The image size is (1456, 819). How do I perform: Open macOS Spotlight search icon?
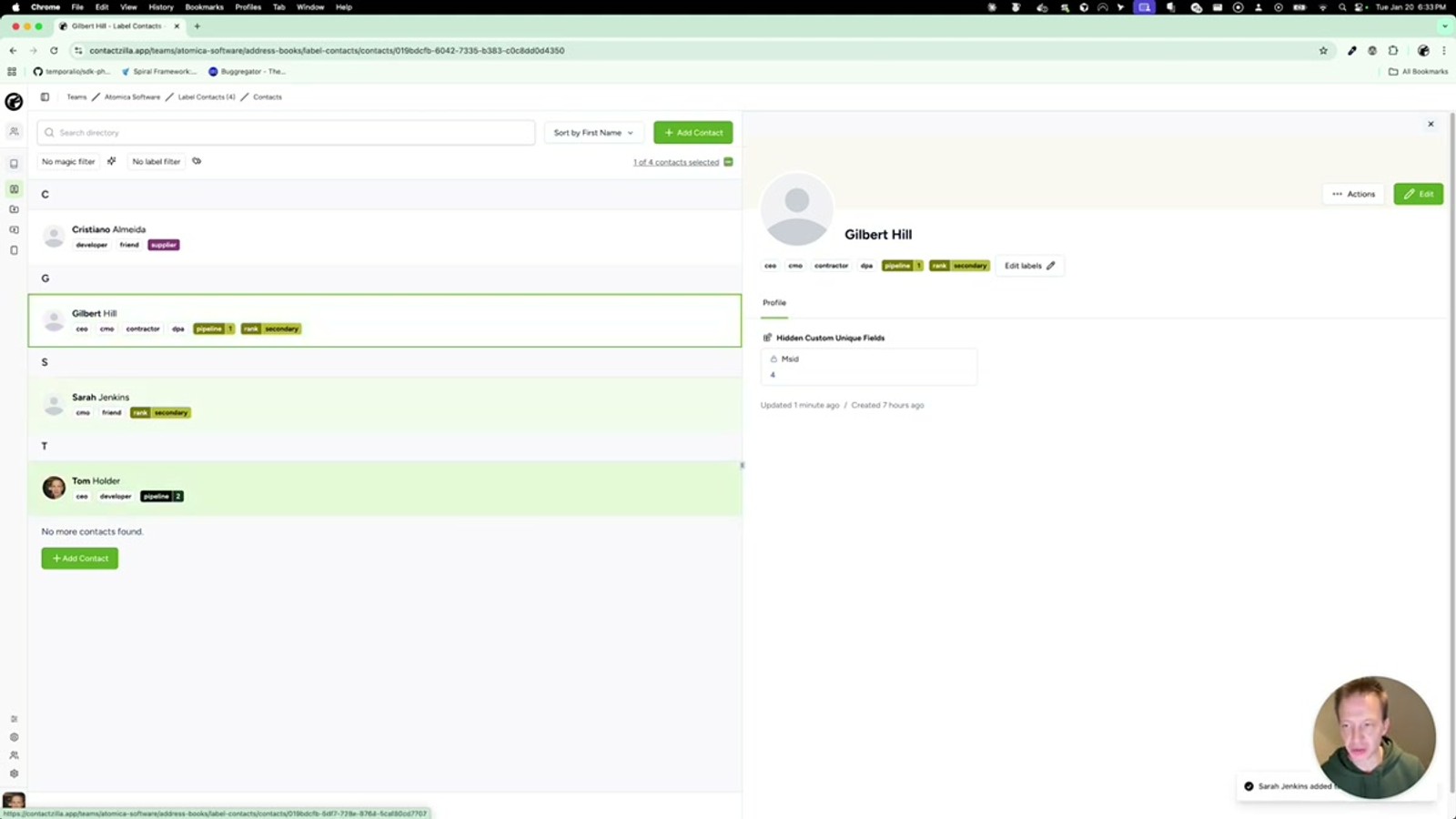(1341, 7)
